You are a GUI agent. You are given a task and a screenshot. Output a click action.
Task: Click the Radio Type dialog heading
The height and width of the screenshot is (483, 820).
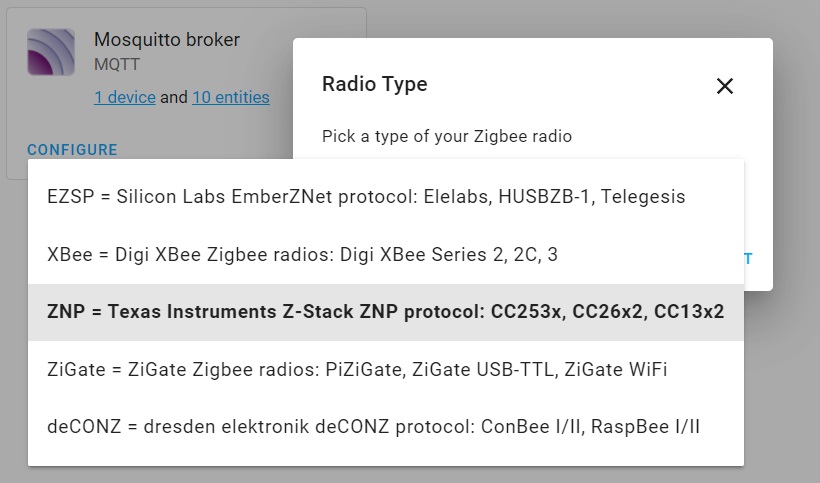click(x=374, y=84)
